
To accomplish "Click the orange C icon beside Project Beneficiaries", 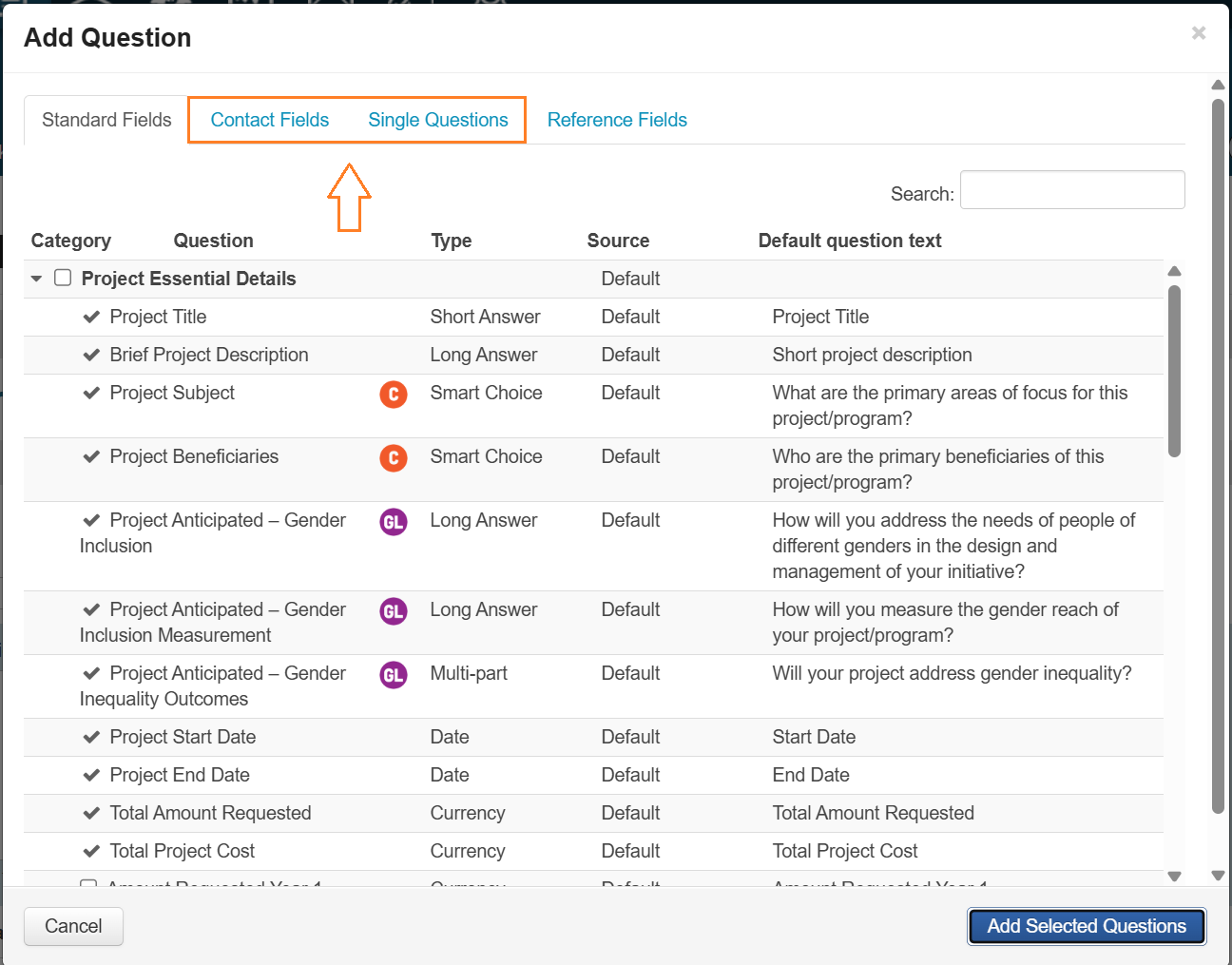I will pos(394,458).
